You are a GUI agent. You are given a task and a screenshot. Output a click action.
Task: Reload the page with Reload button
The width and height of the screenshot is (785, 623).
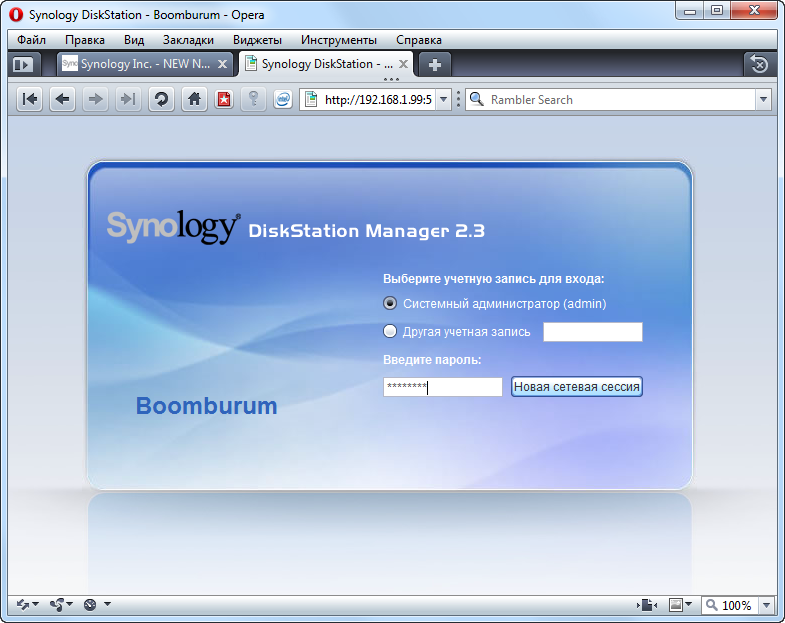click(161, 99)
